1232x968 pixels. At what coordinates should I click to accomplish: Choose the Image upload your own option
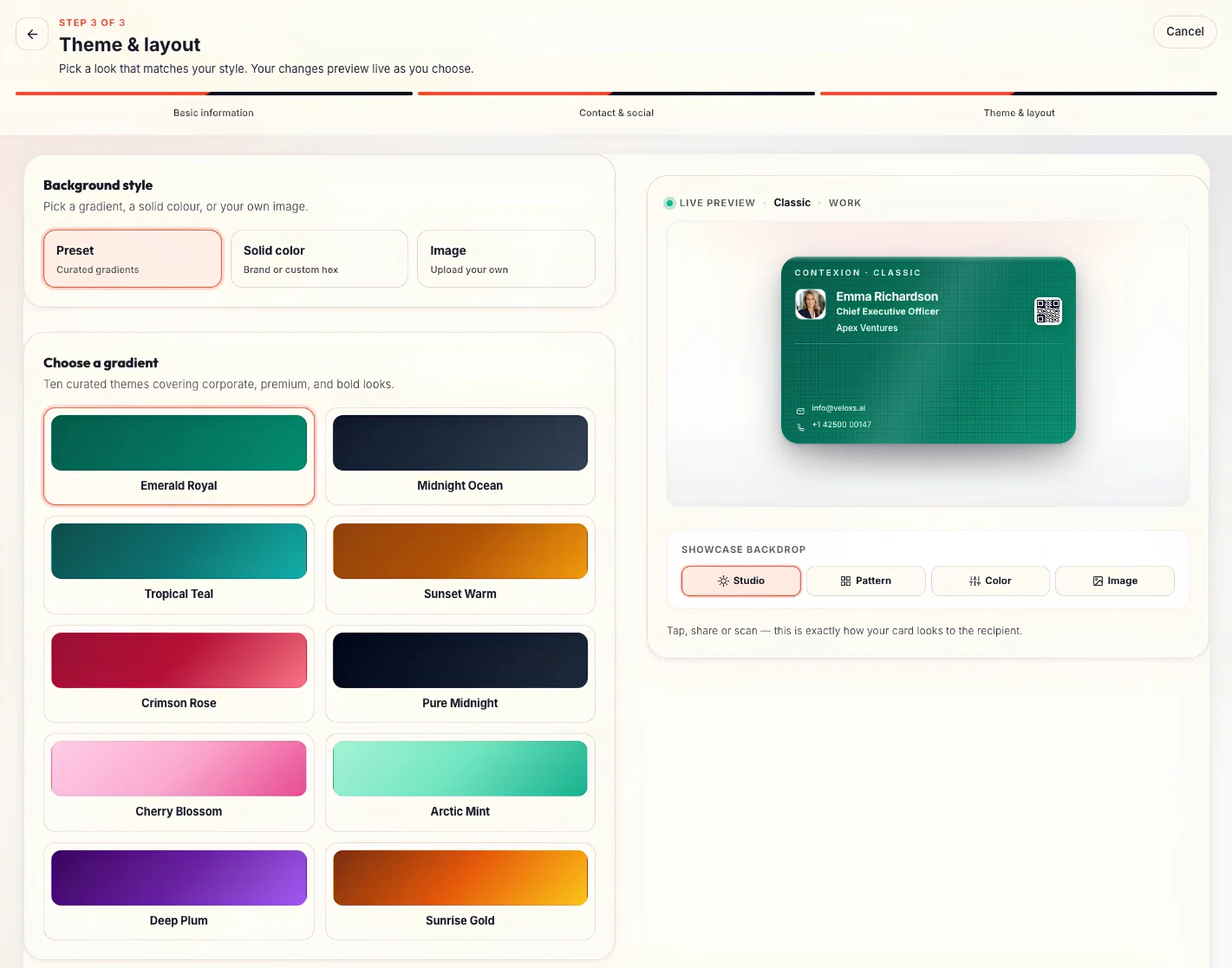(x=506, y=258)
